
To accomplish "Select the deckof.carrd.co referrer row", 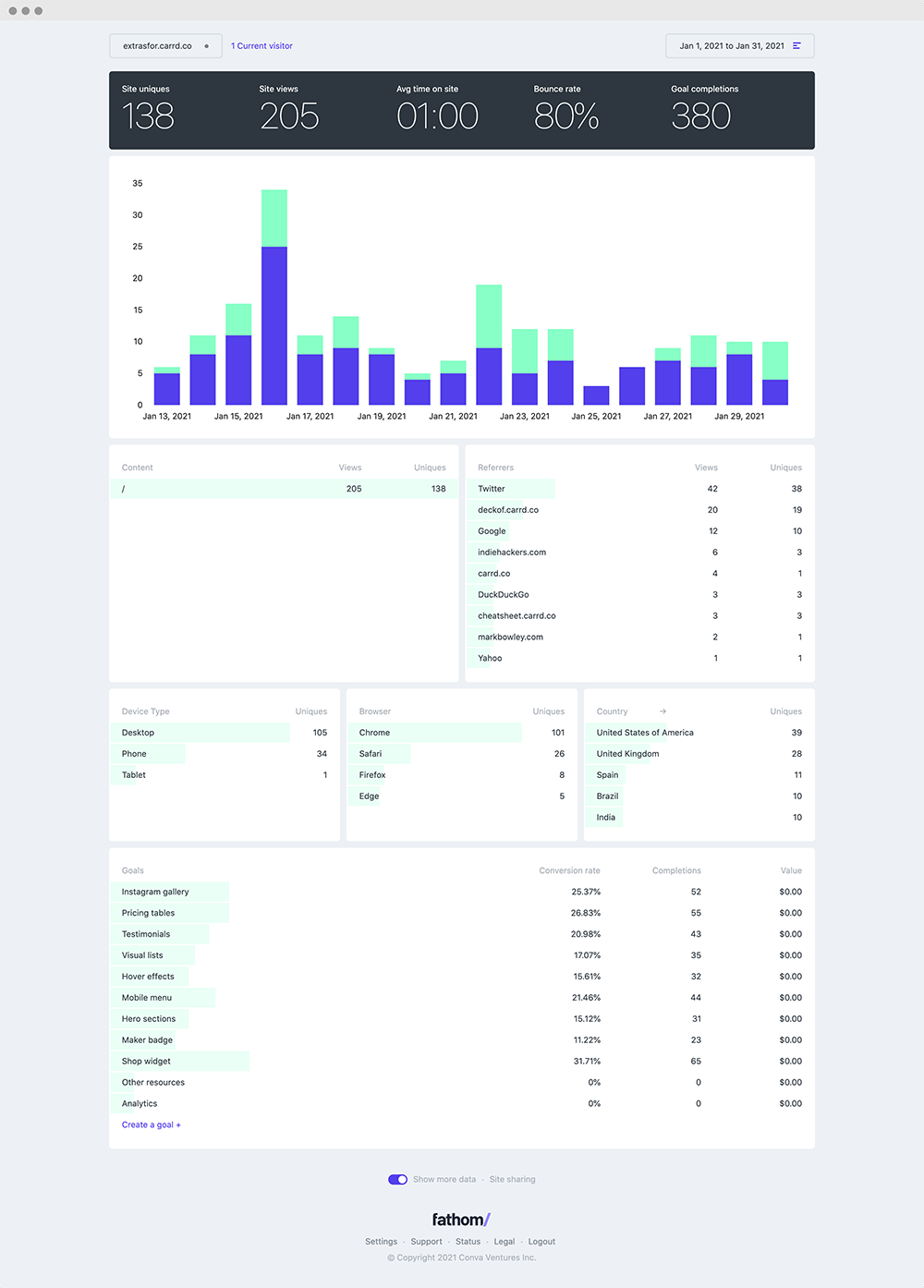I will tap(639, 510).
